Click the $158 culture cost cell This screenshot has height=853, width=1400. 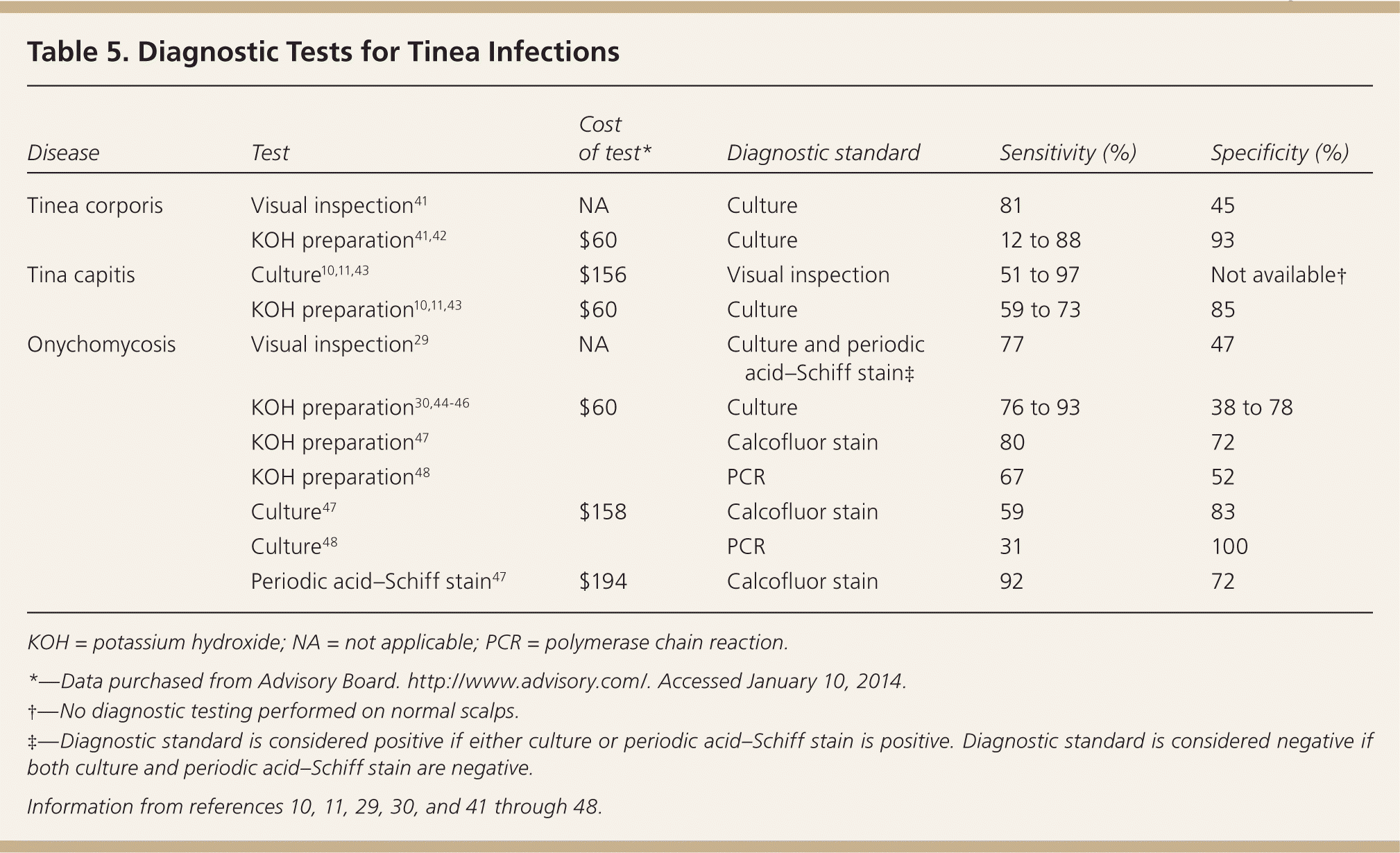(x=602, y=512)
